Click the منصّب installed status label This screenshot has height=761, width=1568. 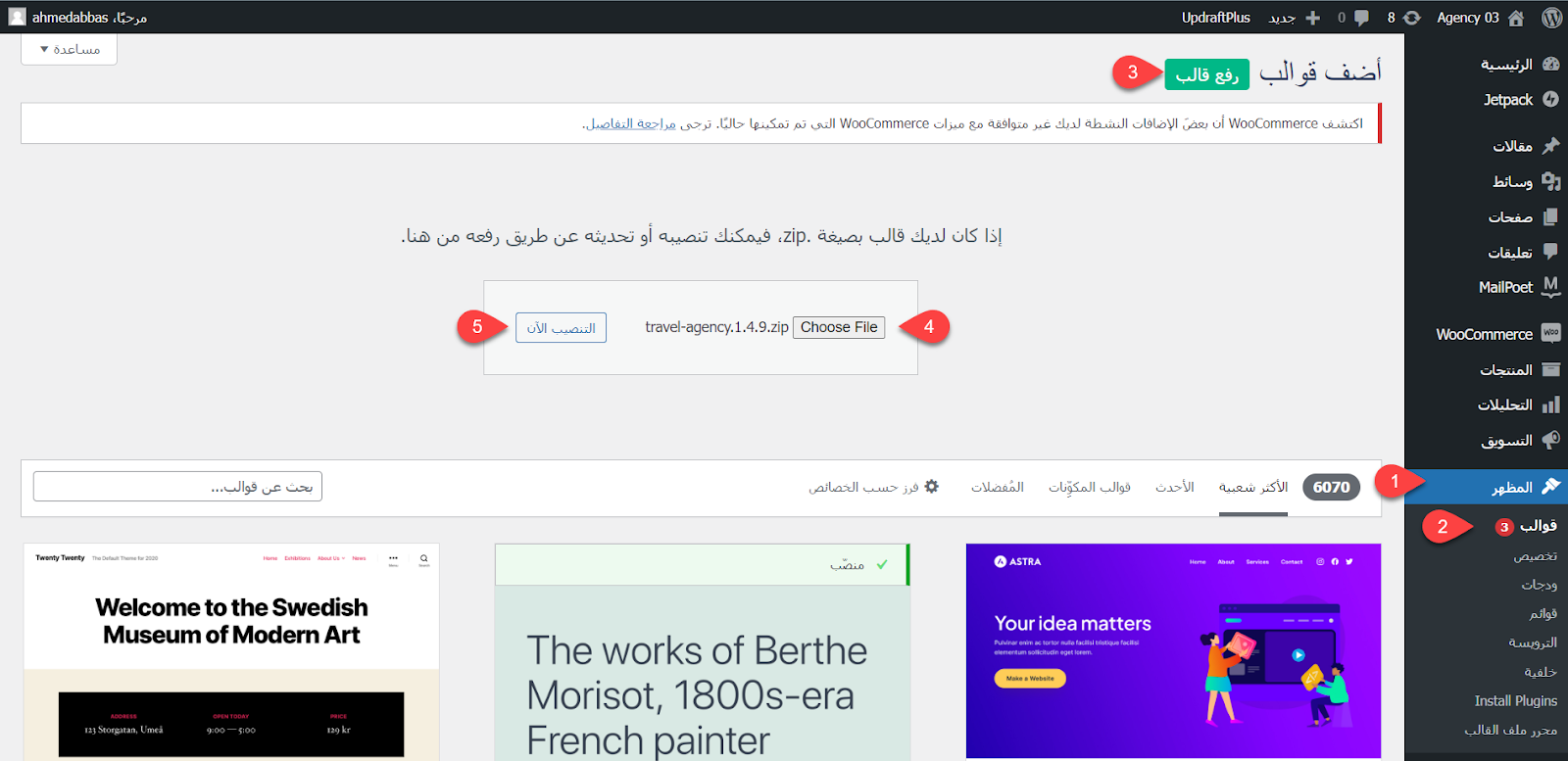(x=847, y=565)
